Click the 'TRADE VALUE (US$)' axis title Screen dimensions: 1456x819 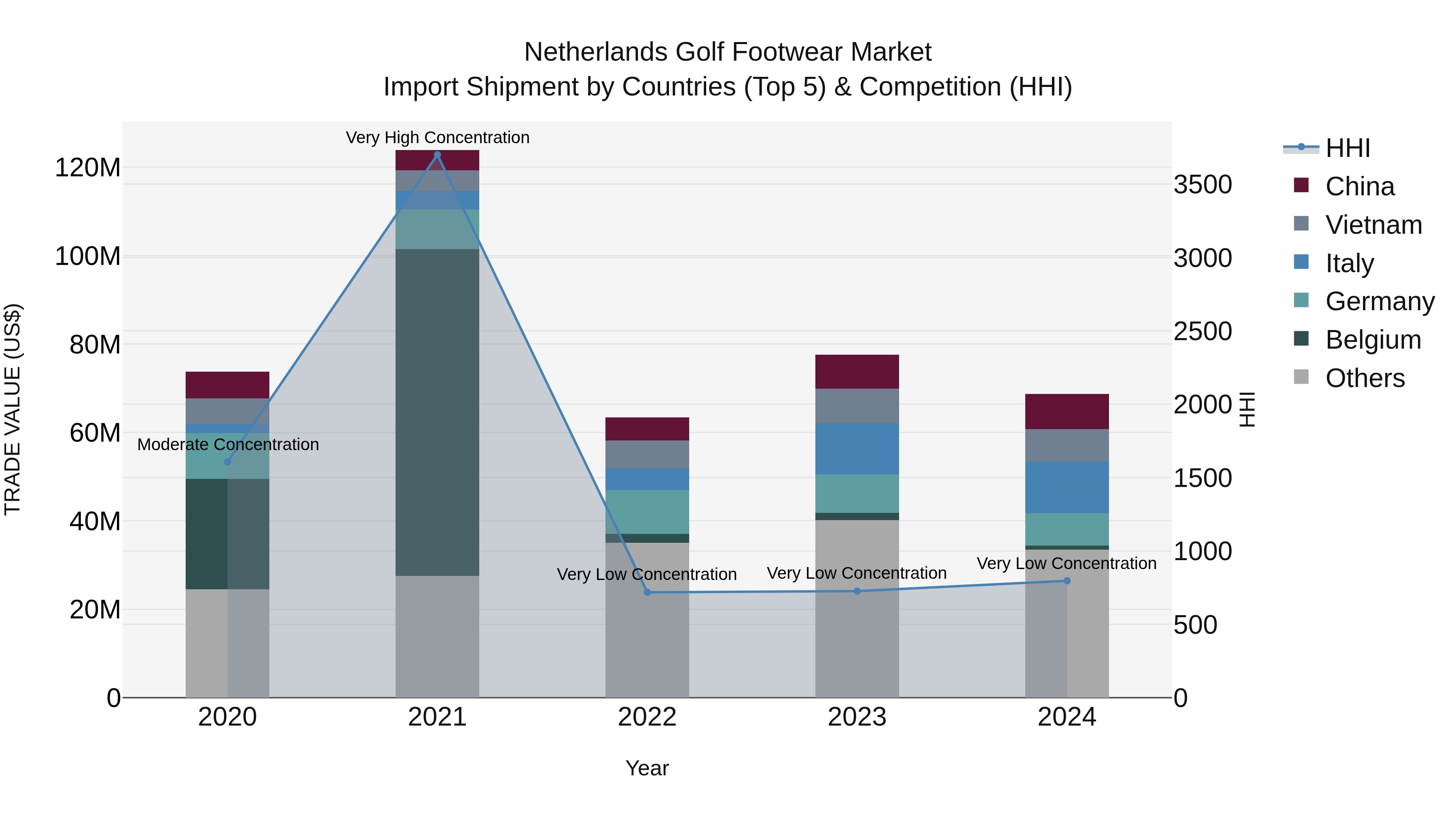click(13, 409)
